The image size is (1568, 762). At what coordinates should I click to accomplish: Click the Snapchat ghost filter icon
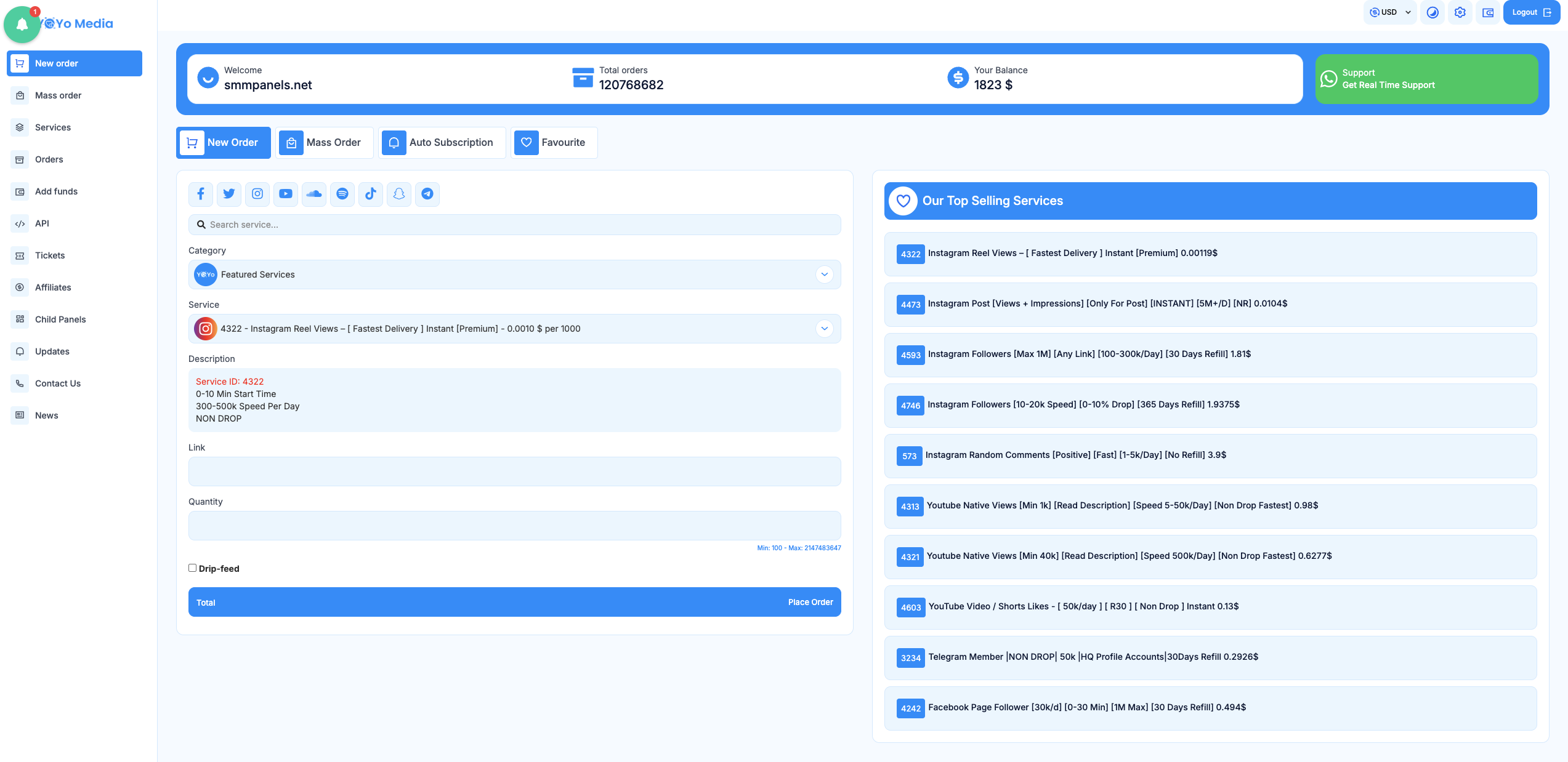point(399,194)
